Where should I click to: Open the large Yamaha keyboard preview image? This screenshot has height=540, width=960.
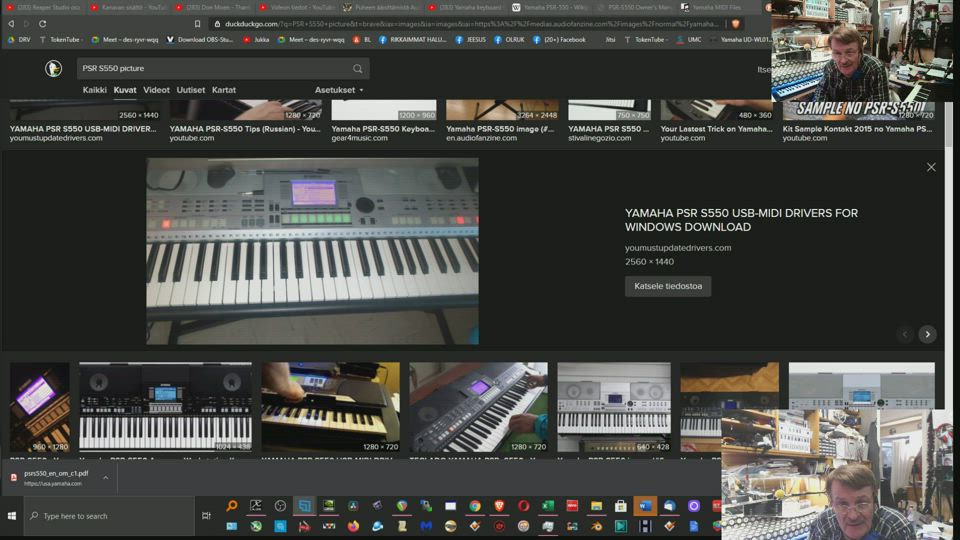pos(312,251)
